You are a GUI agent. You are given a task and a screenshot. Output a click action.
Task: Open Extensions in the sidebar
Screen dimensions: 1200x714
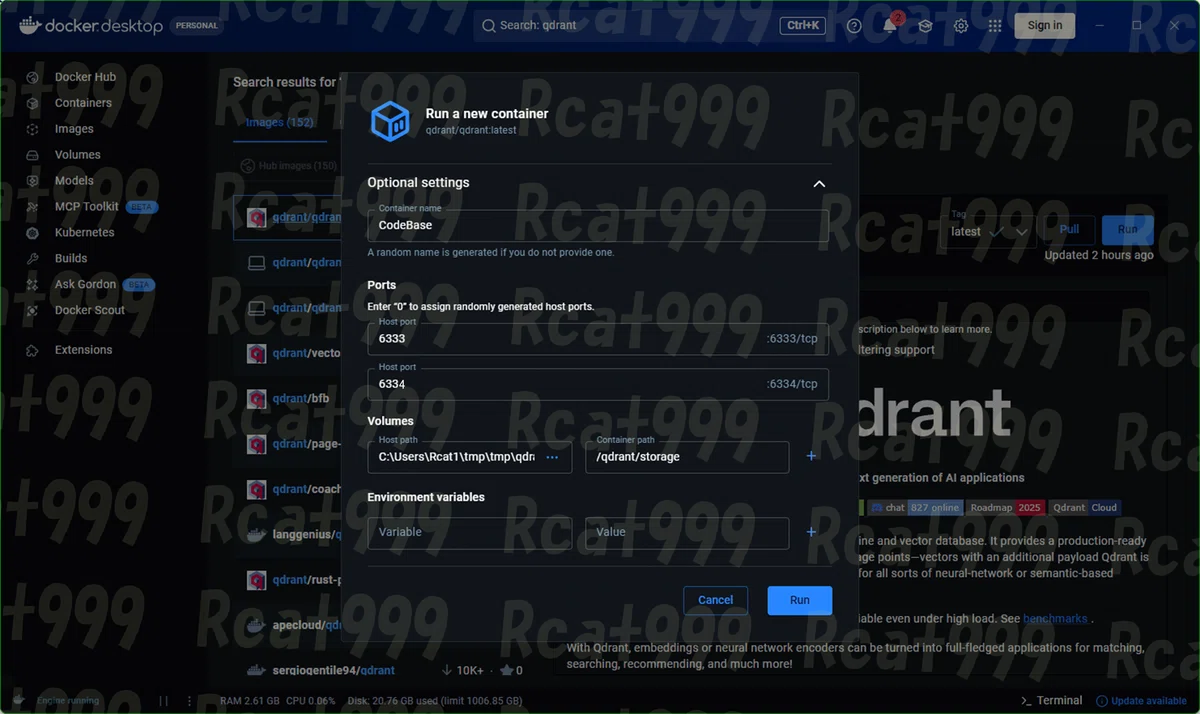pos(83,350)
